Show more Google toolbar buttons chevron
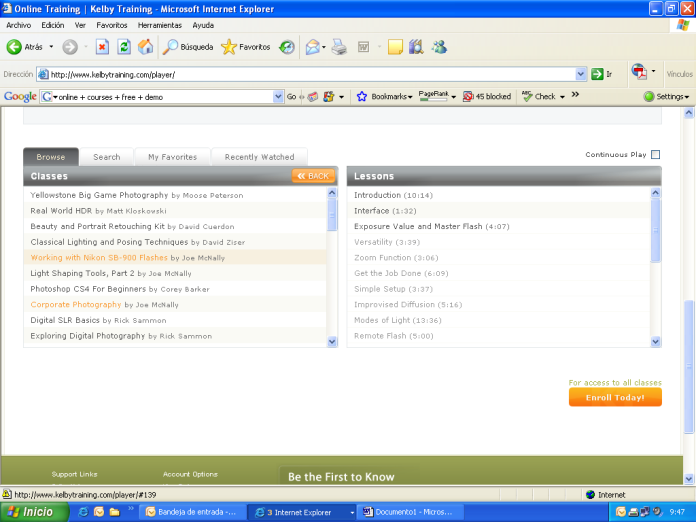Screen dimensions: 696x522 pos(575,94)
